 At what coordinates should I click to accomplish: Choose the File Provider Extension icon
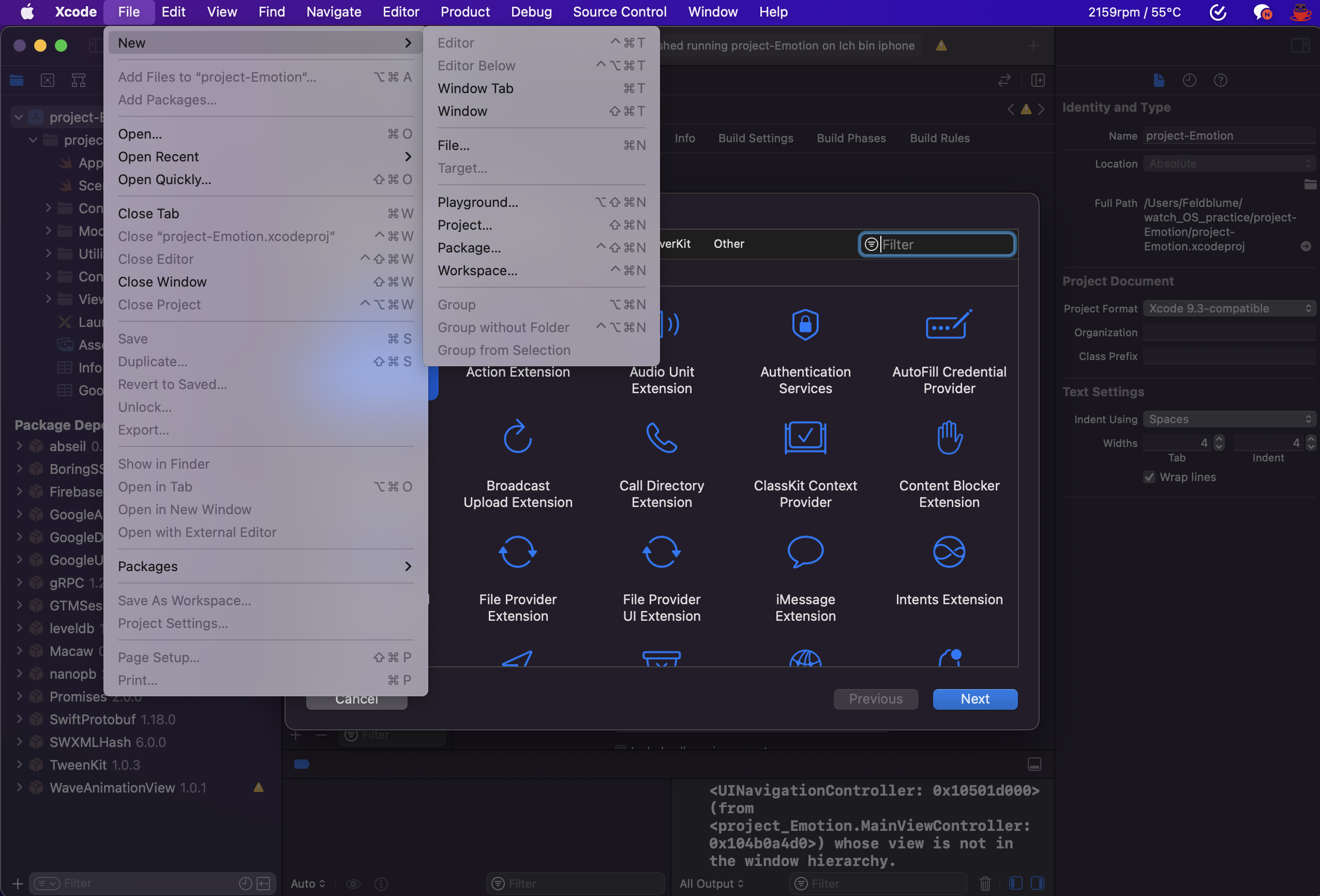coord(517,551)
